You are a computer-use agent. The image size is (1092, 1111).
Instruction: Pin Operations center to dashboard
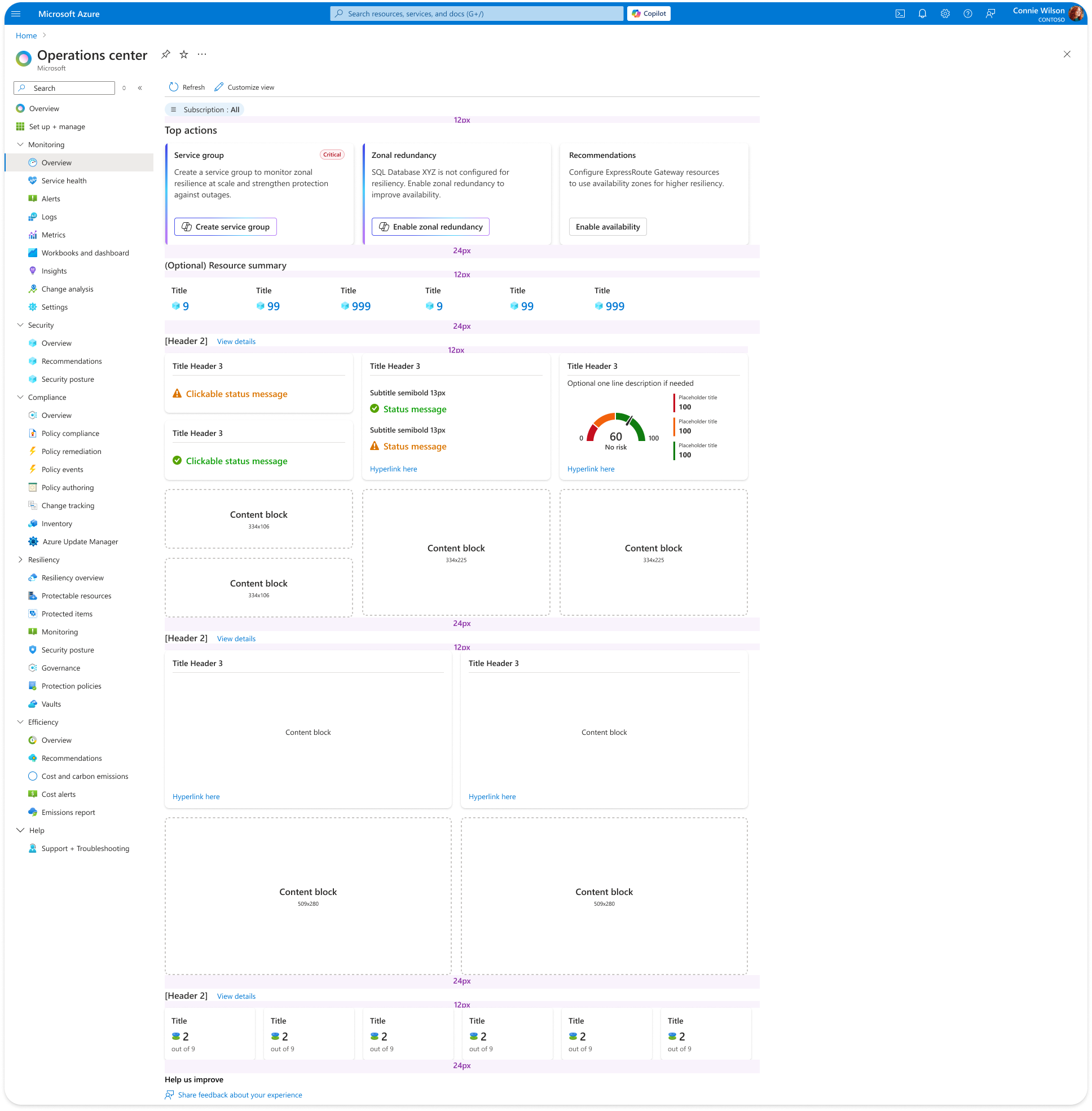[x=166, y=55]
